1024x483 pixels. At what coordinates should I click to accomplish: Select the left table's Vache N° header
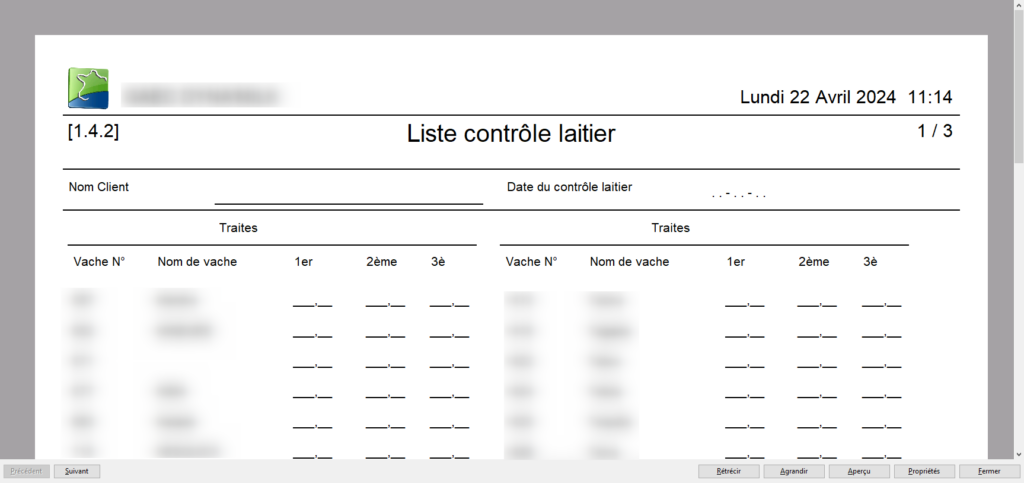click(99, 262)
